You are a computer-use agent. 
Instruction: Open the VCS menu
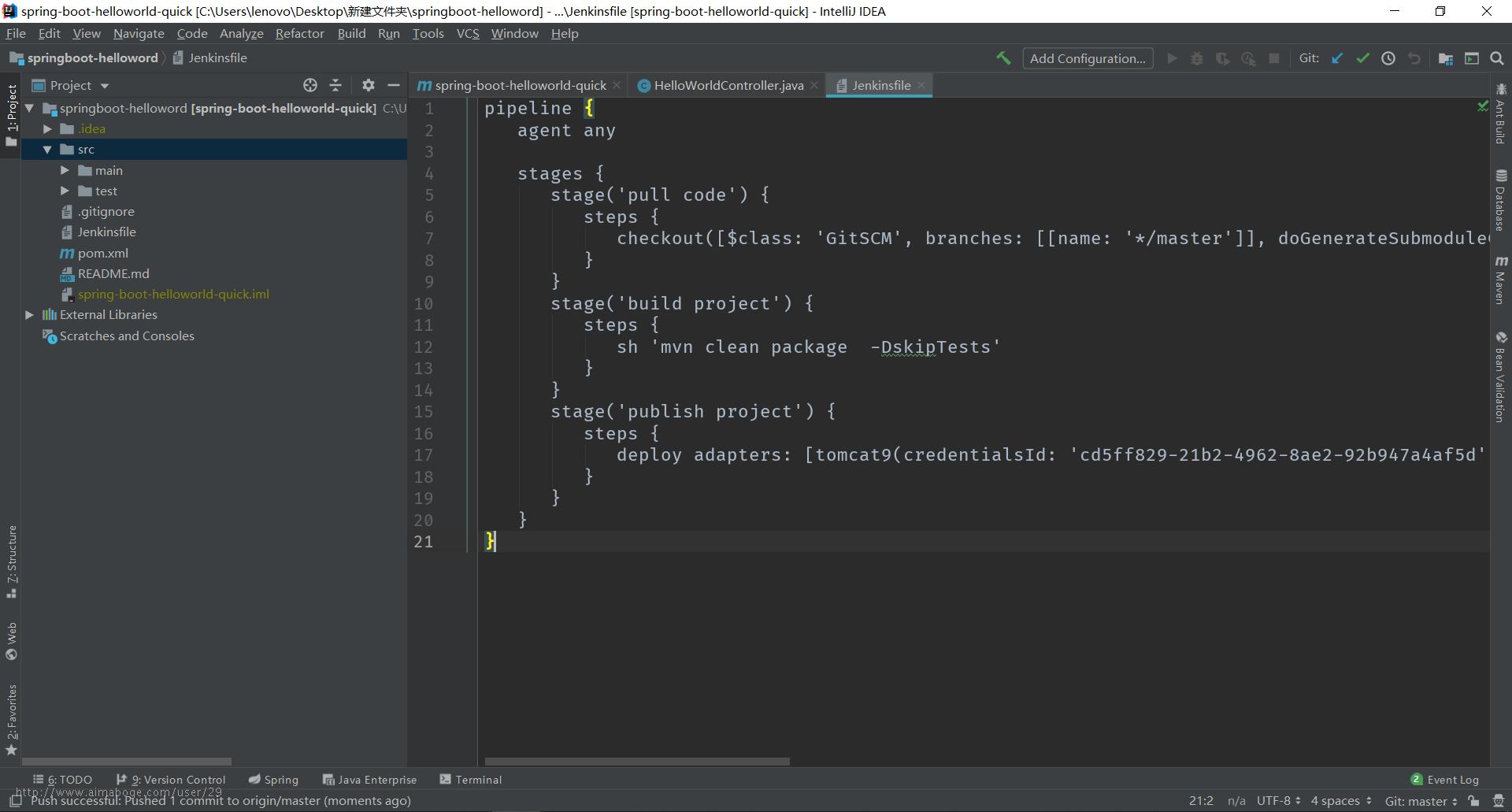468,33
